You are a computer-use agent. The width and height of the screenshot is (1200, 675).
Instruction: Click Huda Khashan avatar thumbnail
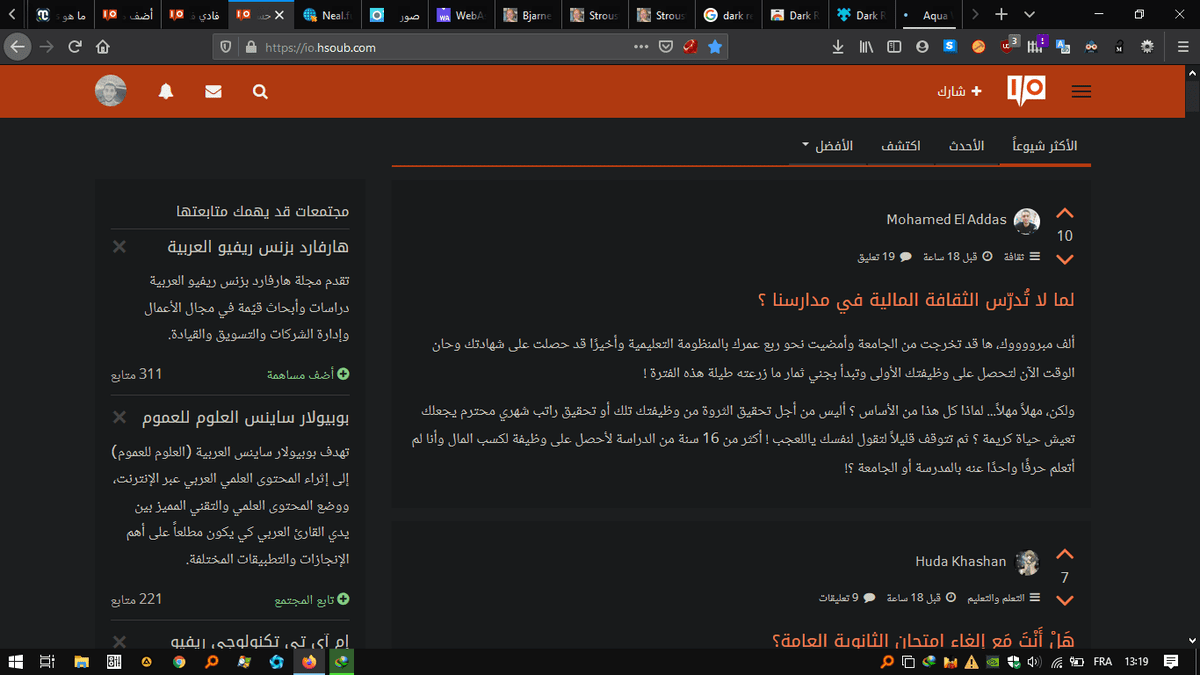coord(1027,562)
